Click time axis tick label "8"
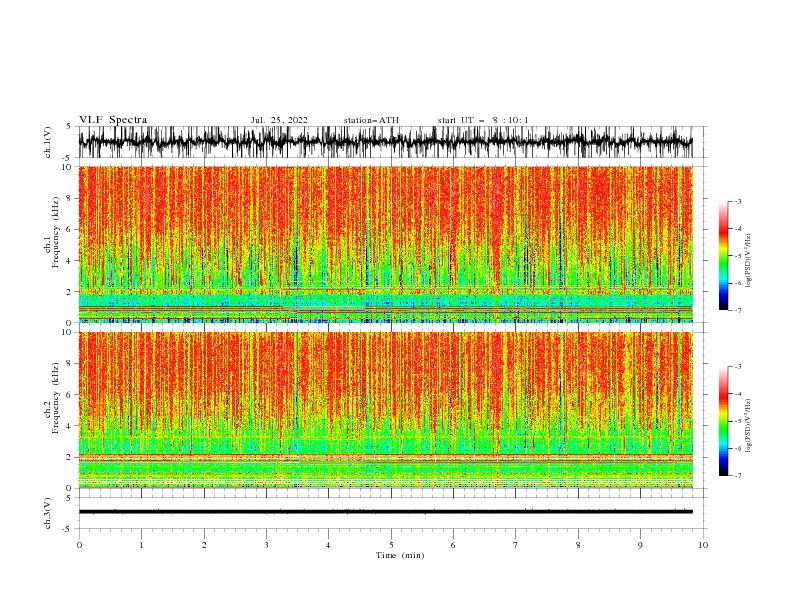 [578, 545]
